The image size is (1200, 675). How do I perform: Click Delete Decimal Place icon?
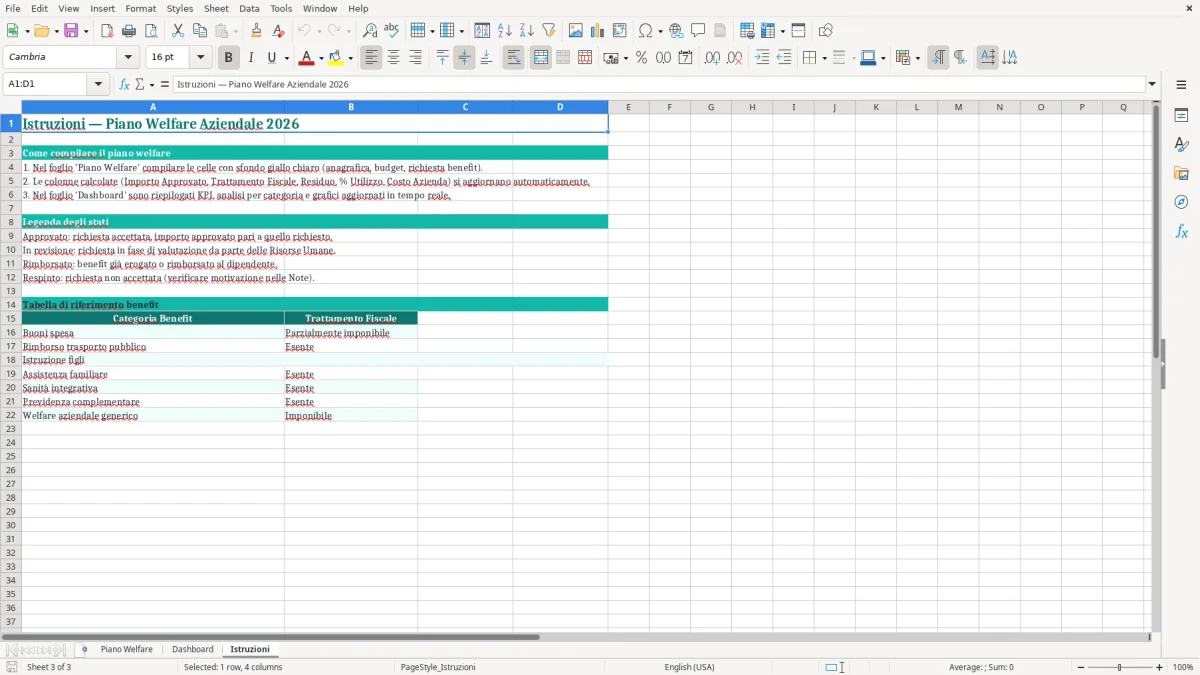(734, 58)
